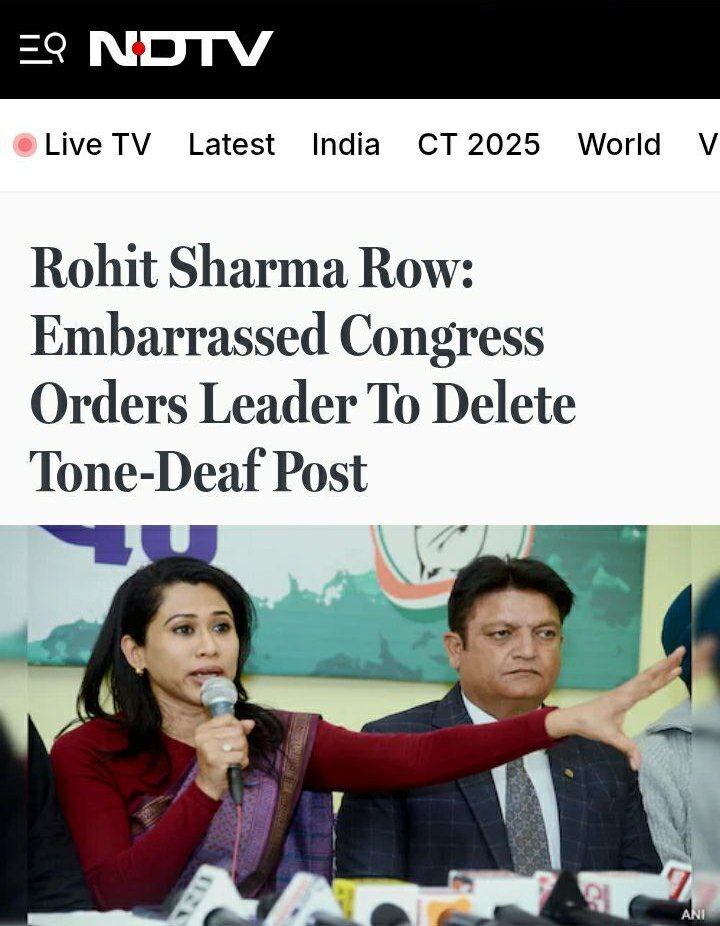Click "Tone-Deaf Post" headline text
This screenshot has width=720, height=926.
click(198, 471)
